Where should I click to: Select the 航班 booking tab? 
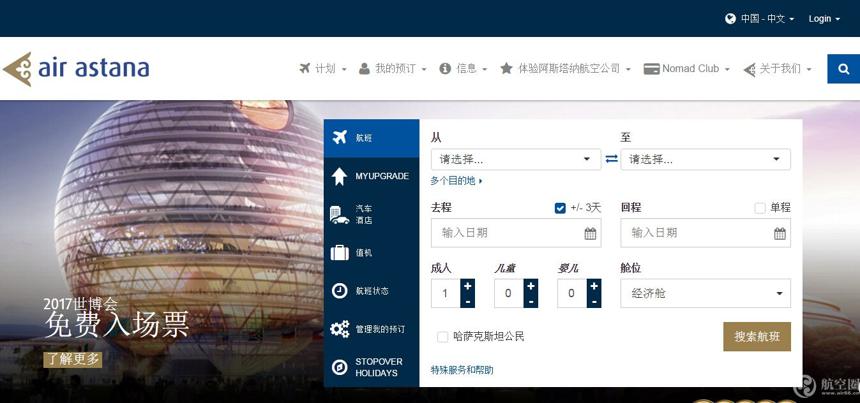click(x=371, y=138)
